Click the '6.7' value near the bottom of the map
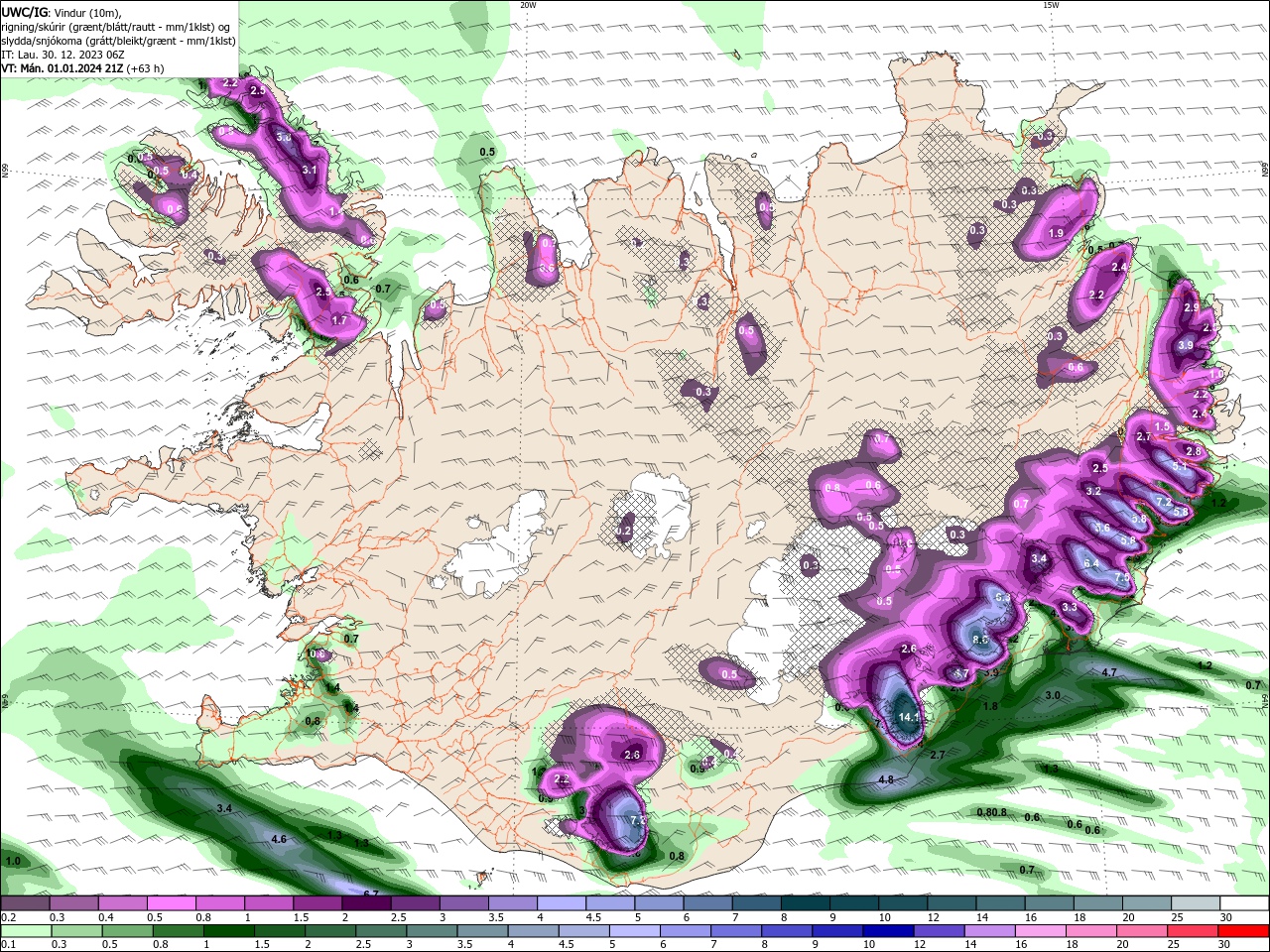 [371, 893]
